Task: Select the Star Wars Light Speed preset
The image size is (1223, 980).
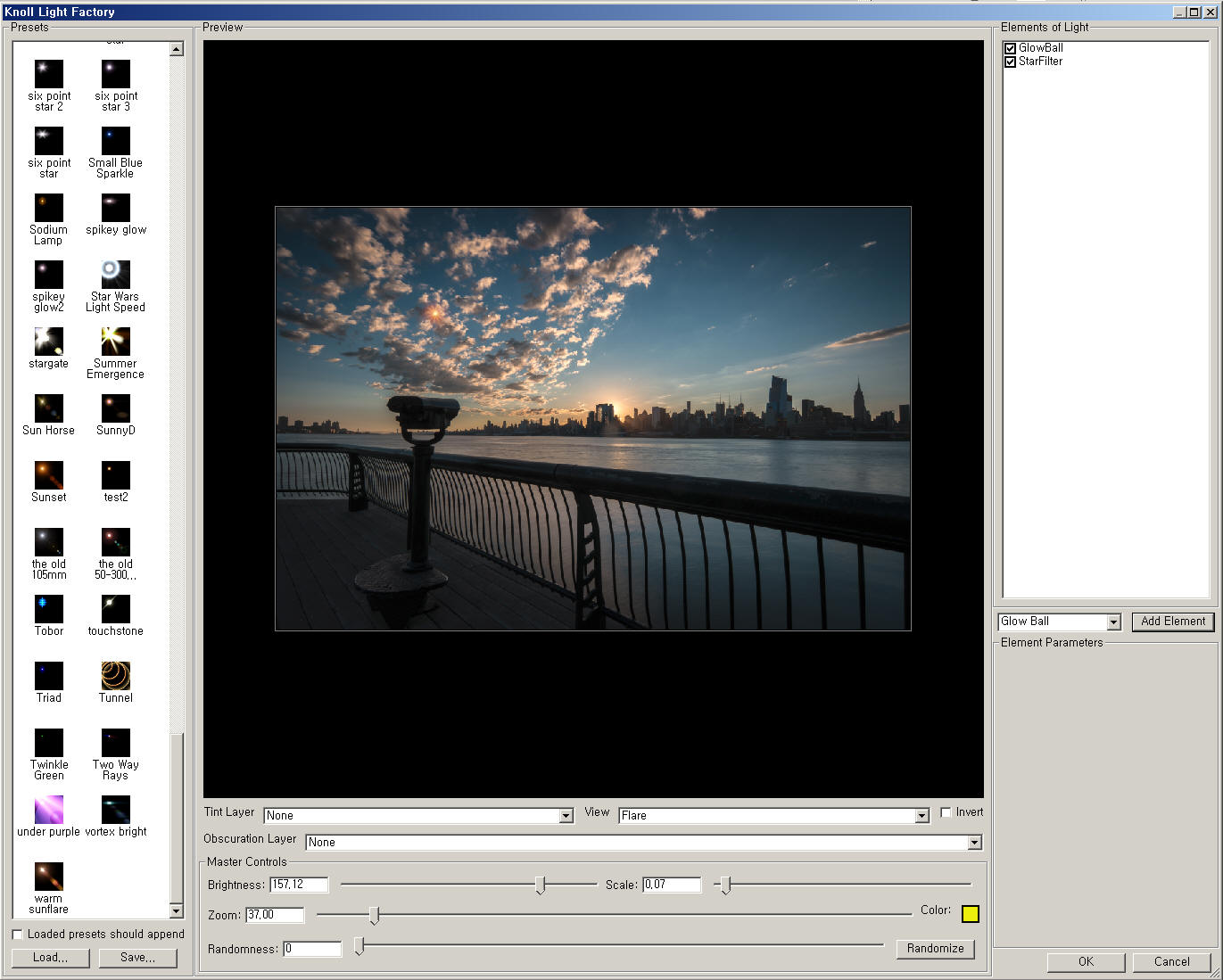Action: (115, 275)
